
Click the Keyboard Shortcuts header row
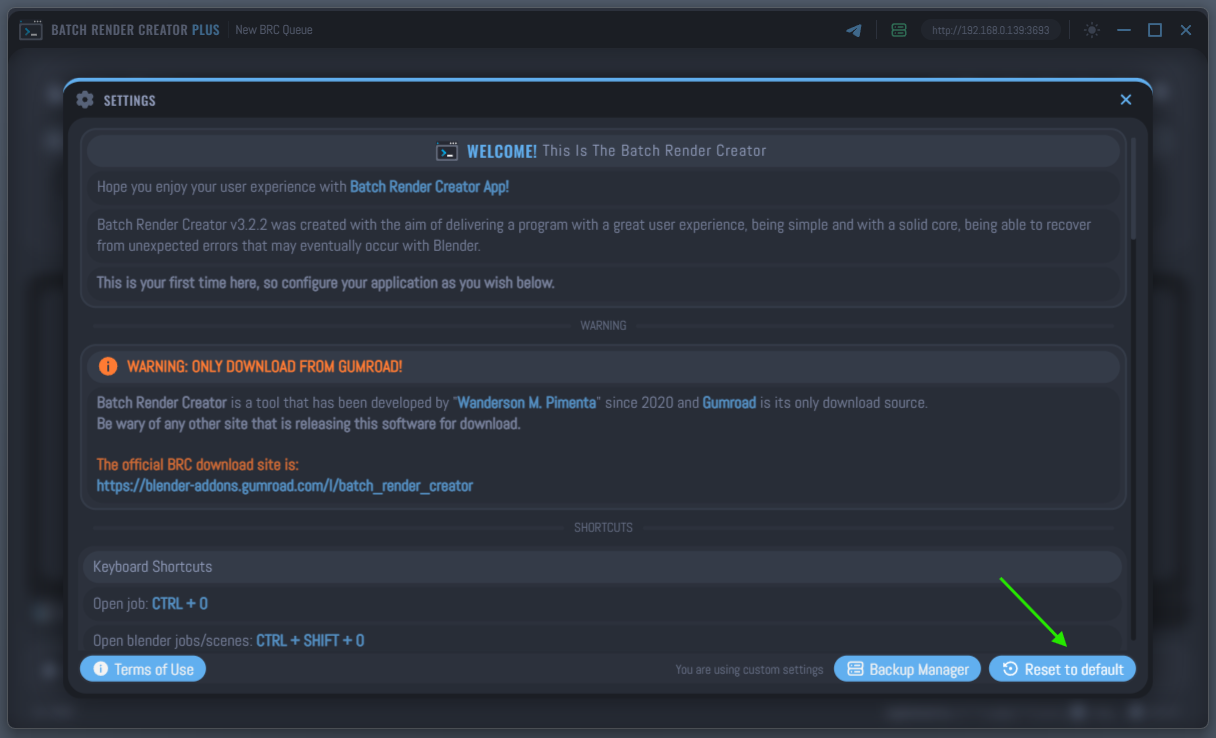pyautogui.click(x=602, y=567)
